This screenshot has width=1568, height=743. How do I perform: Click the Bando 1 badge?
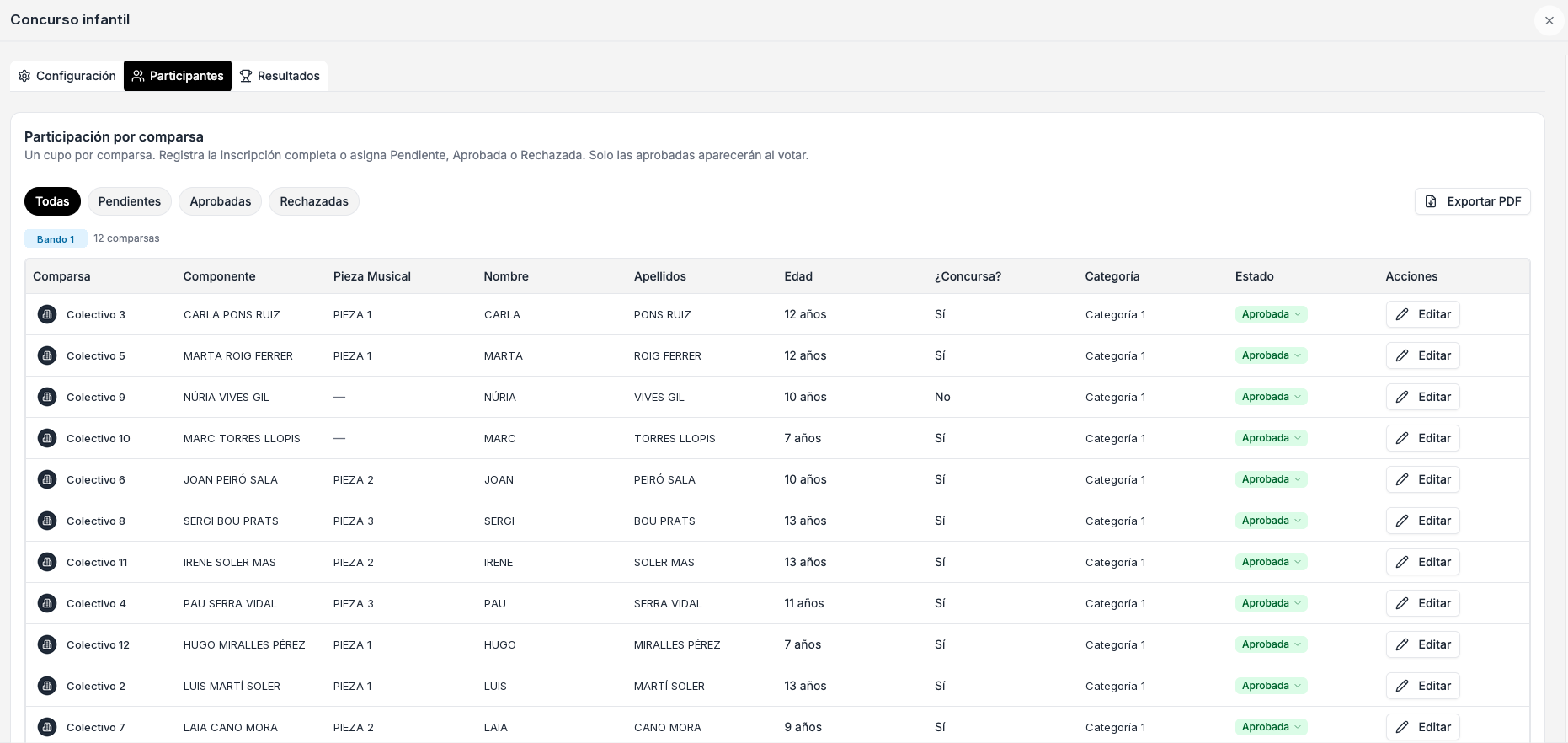click(56, 239)
